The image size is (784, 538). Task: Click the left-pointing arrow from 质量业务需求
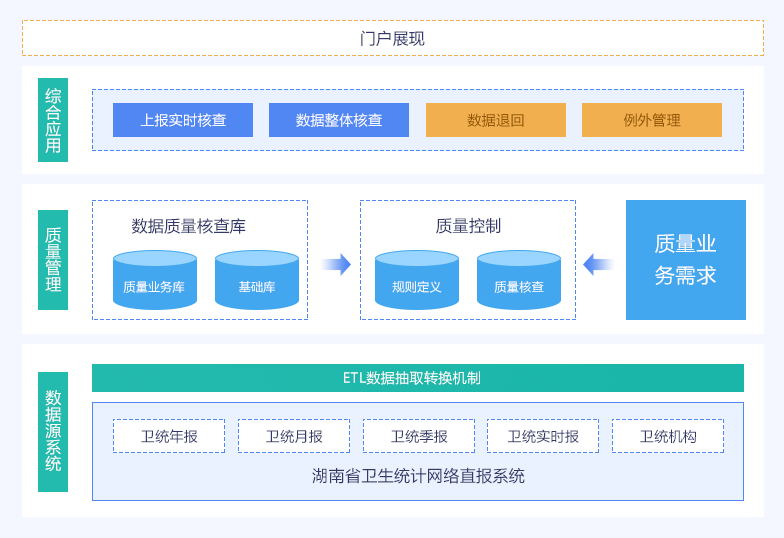(598, 264)
